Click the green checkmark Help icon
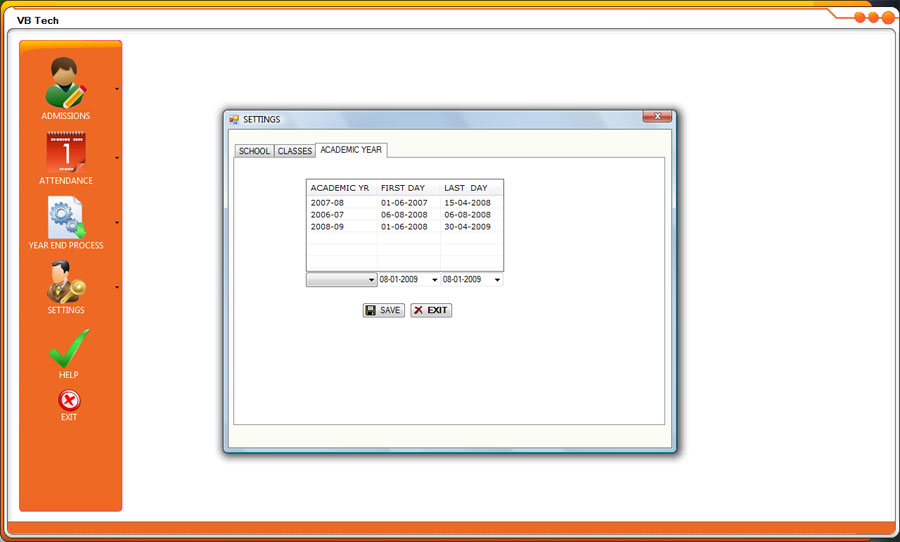Screen dimensions: 900x542 point(69,349)
